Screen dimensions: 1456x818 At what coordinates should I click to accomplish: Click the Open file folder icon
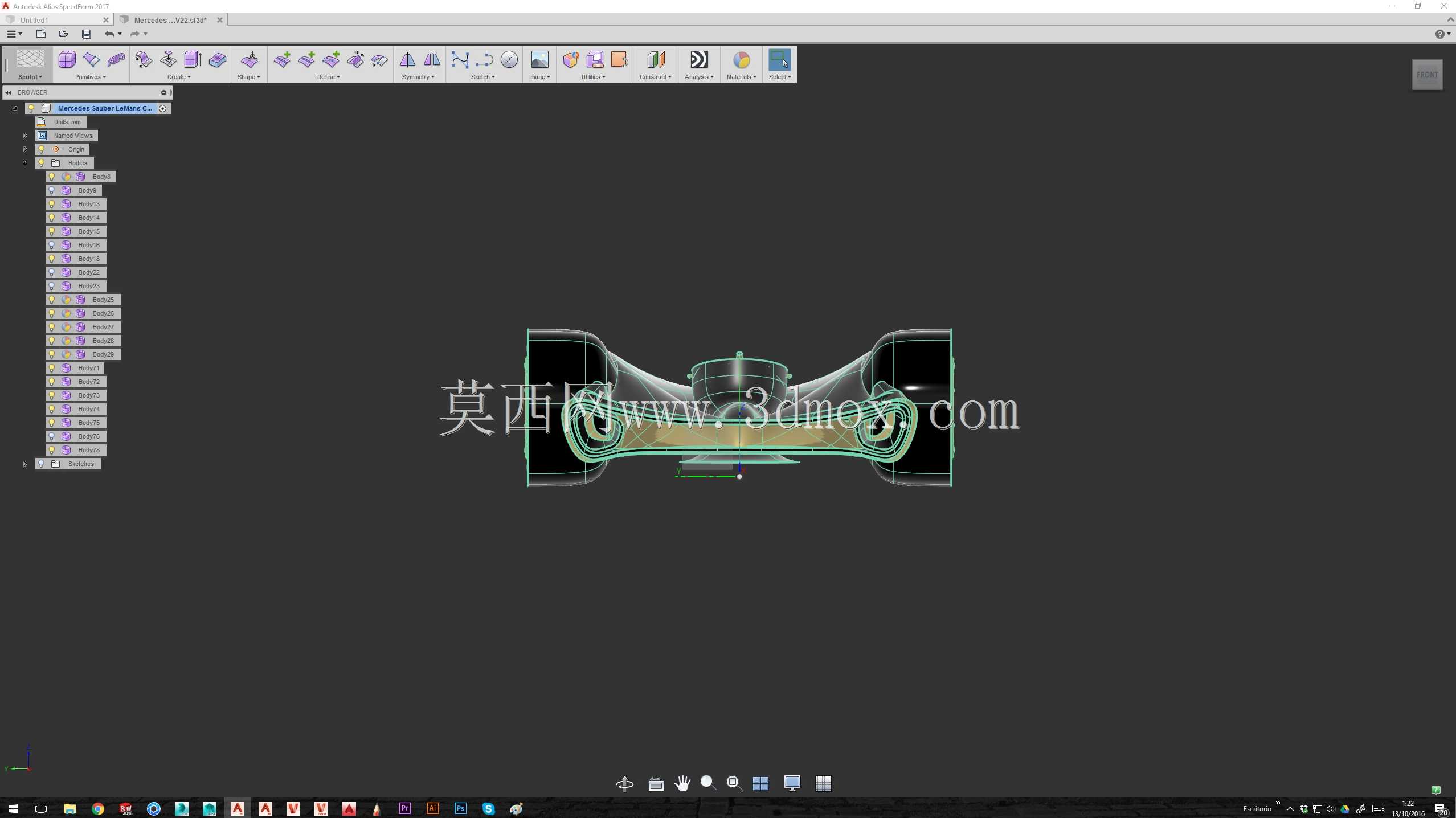tap(63, 34)
